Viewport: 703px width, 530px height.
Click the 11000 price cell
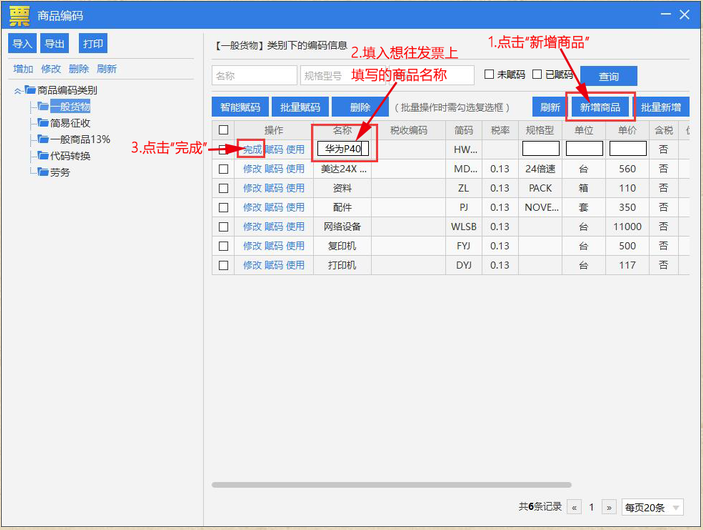point(627,226)
